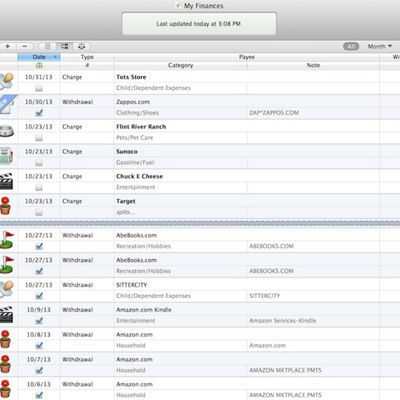
Task: Sort by the Type column header
Action: [x=87, y=57]
